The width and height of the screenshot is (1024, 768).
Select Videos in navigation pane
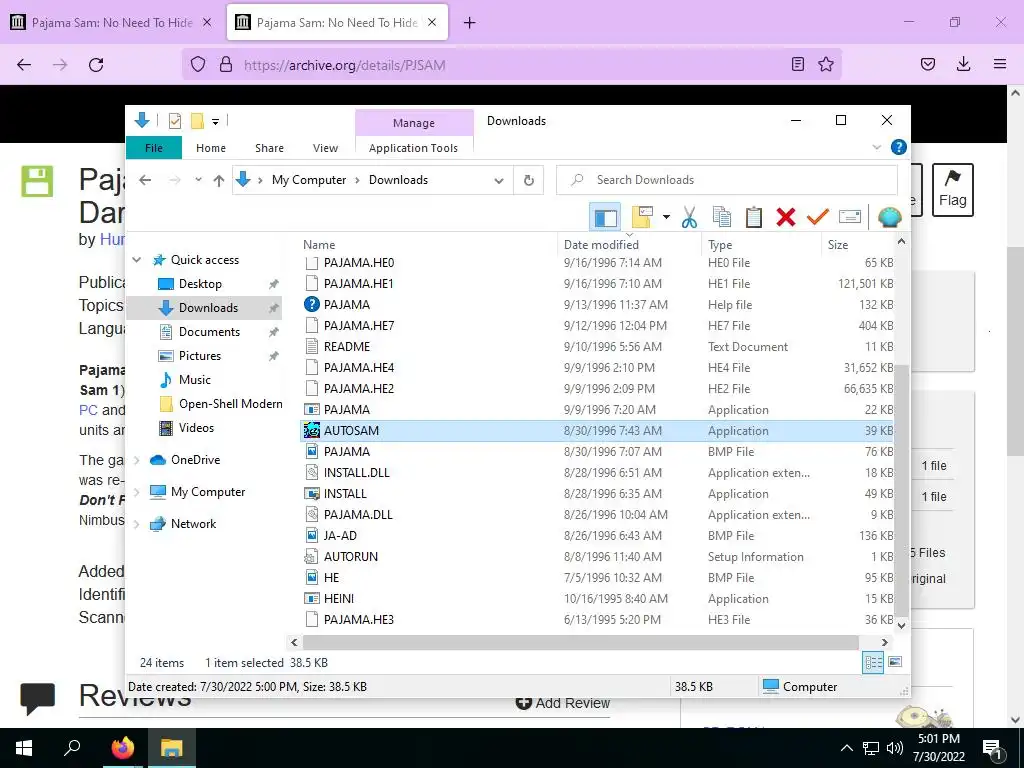tap(196, 428)
